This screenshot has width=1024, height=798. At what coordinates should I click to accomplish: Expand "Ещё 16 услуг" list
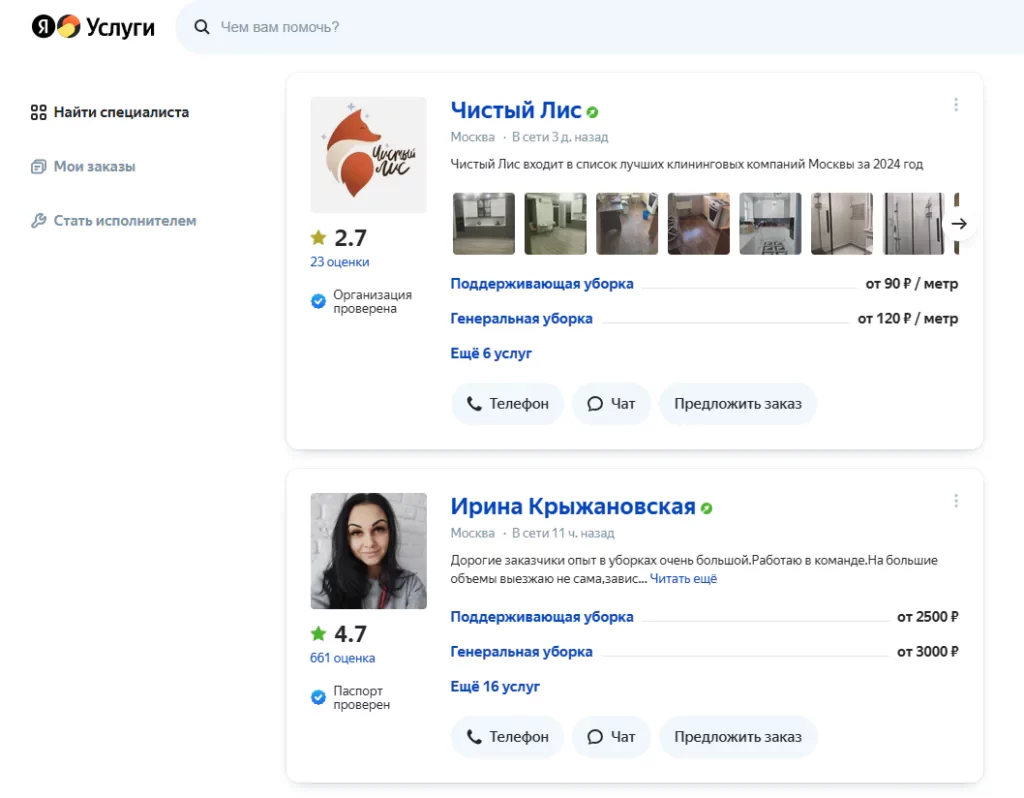pyautogui.click(x=495, y=686)
